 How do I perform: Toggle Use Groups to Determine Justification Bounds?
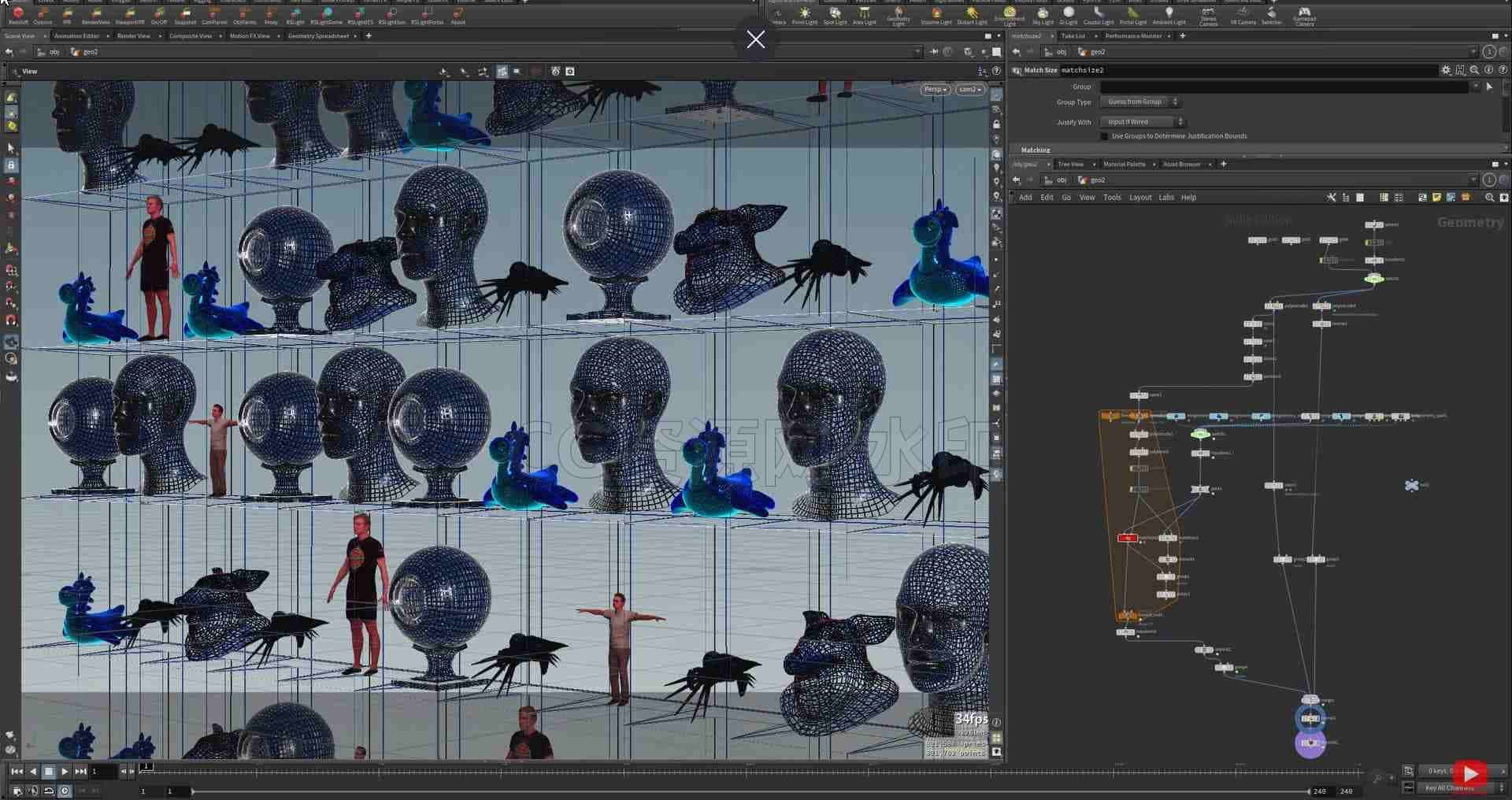(x=1104, y=136)
